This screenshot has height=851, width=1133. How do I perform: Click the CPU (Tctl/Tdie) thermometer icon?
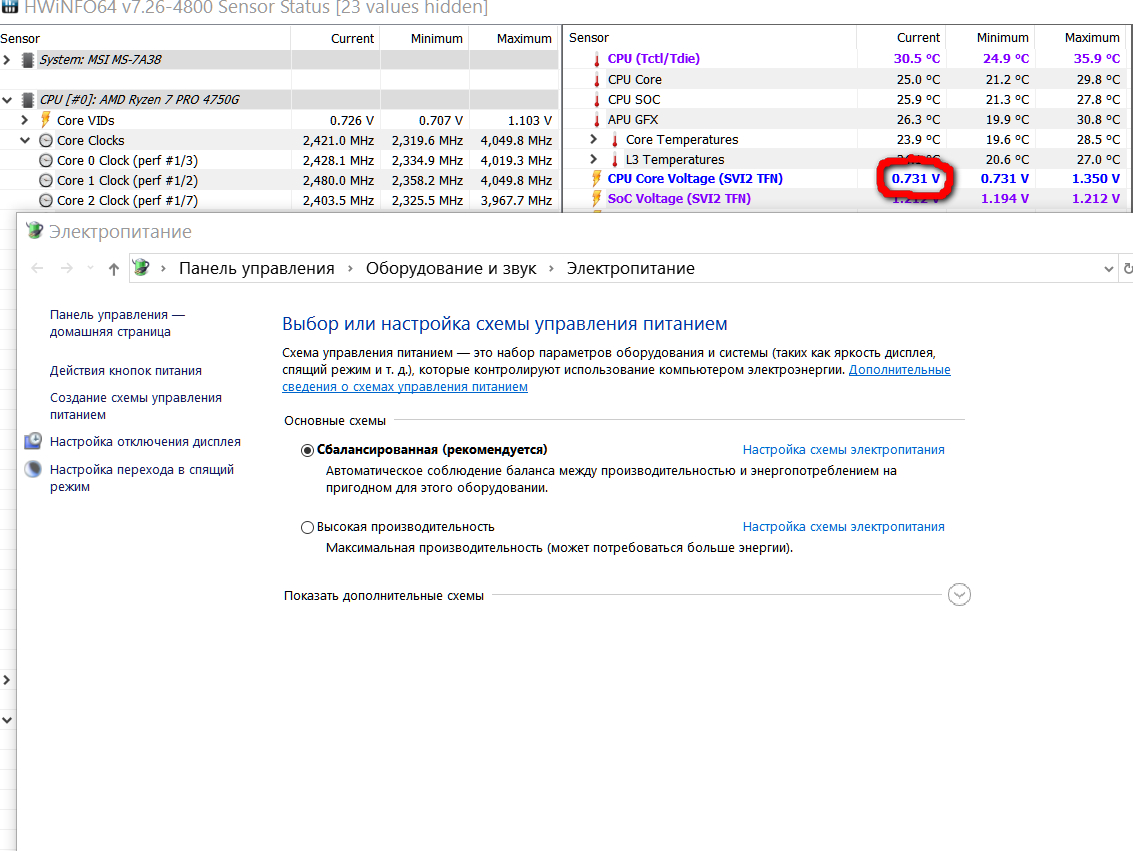[597, 59]
